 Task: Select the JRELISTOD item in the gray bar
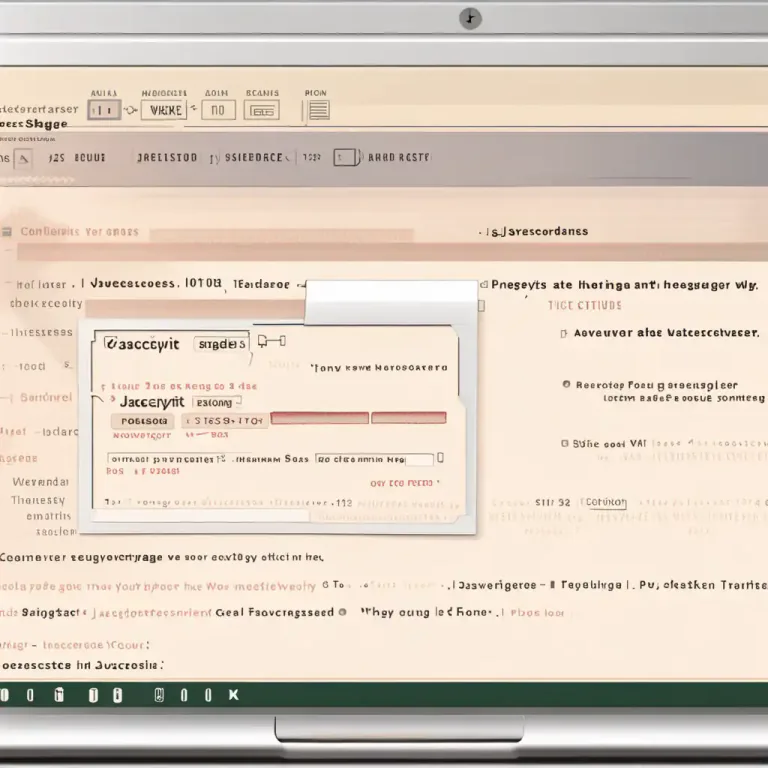tap(167, 158)
